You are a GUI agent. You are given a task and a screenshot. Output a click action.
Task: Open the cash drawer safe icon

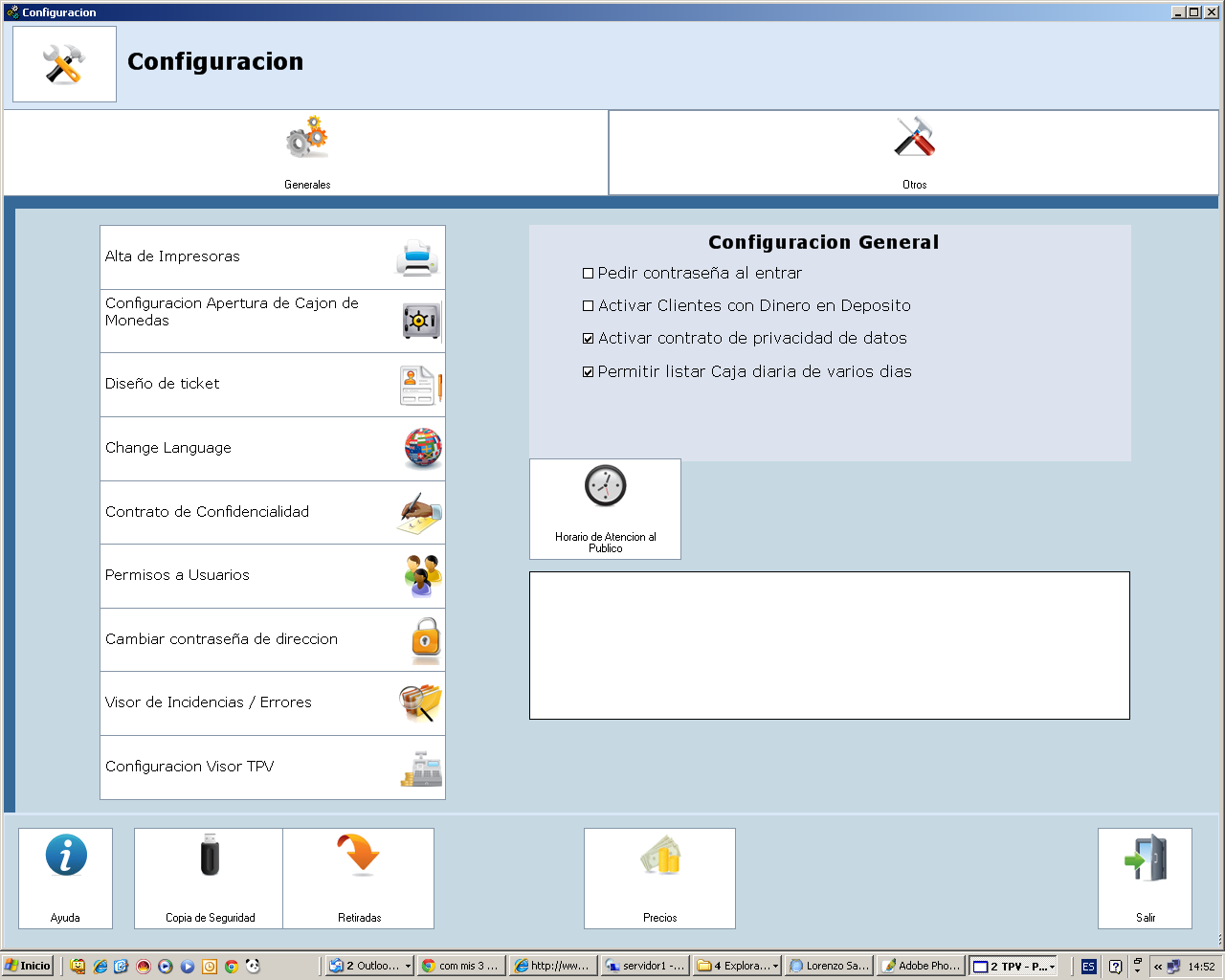click(x=421, y=322)
